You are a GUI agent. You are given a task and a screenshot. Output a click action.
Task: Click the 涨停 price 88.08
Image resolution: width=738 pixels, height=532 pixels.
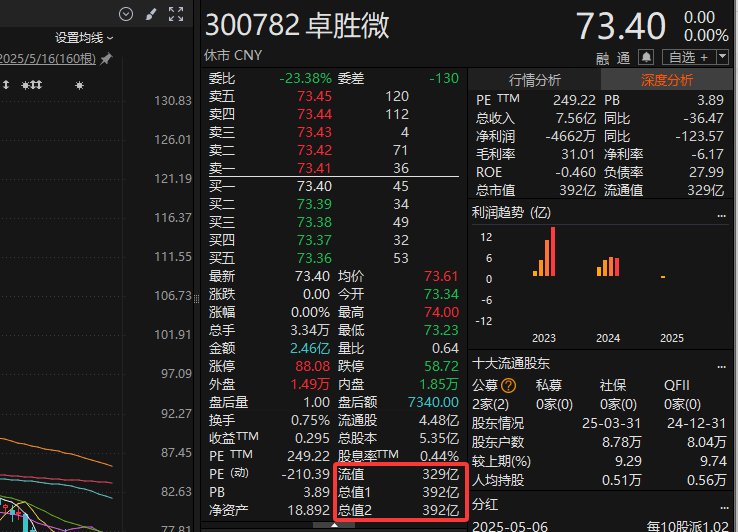(x=313, y=366)
